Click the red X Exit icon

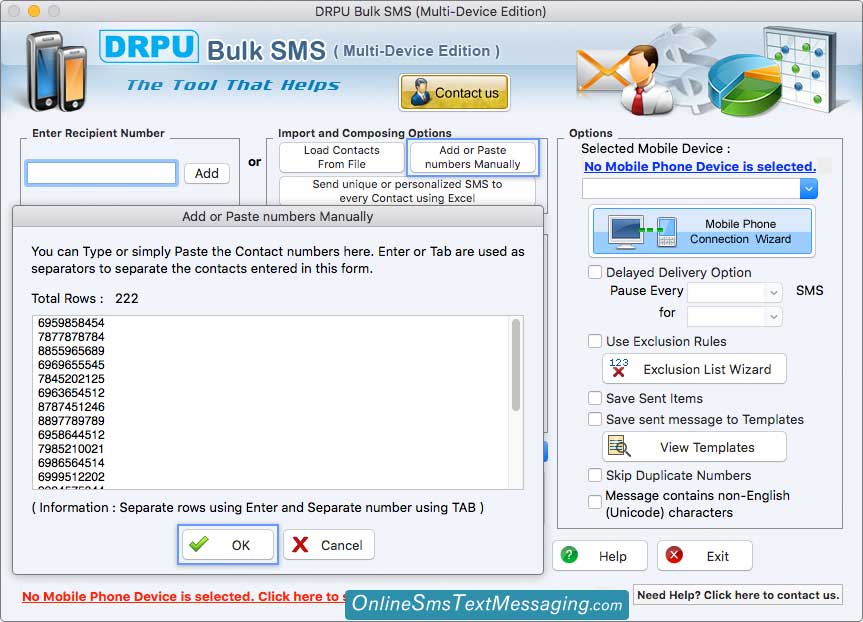point(674,555)
